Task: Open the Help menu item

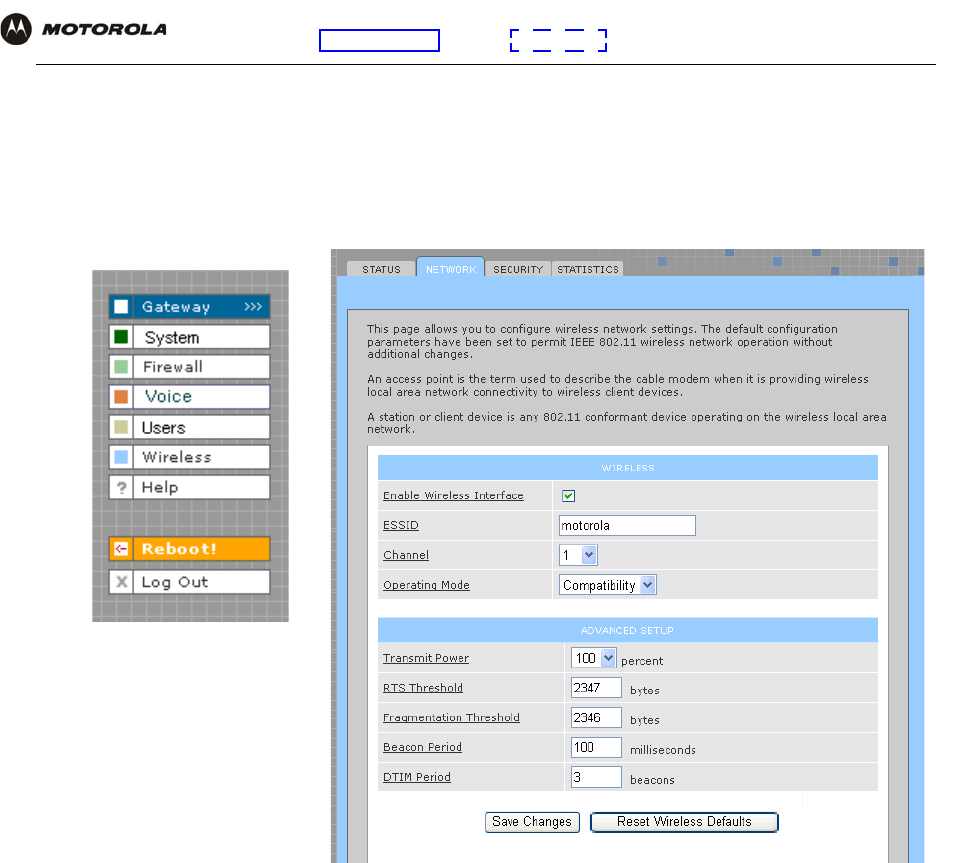Action: click(190, 487)
